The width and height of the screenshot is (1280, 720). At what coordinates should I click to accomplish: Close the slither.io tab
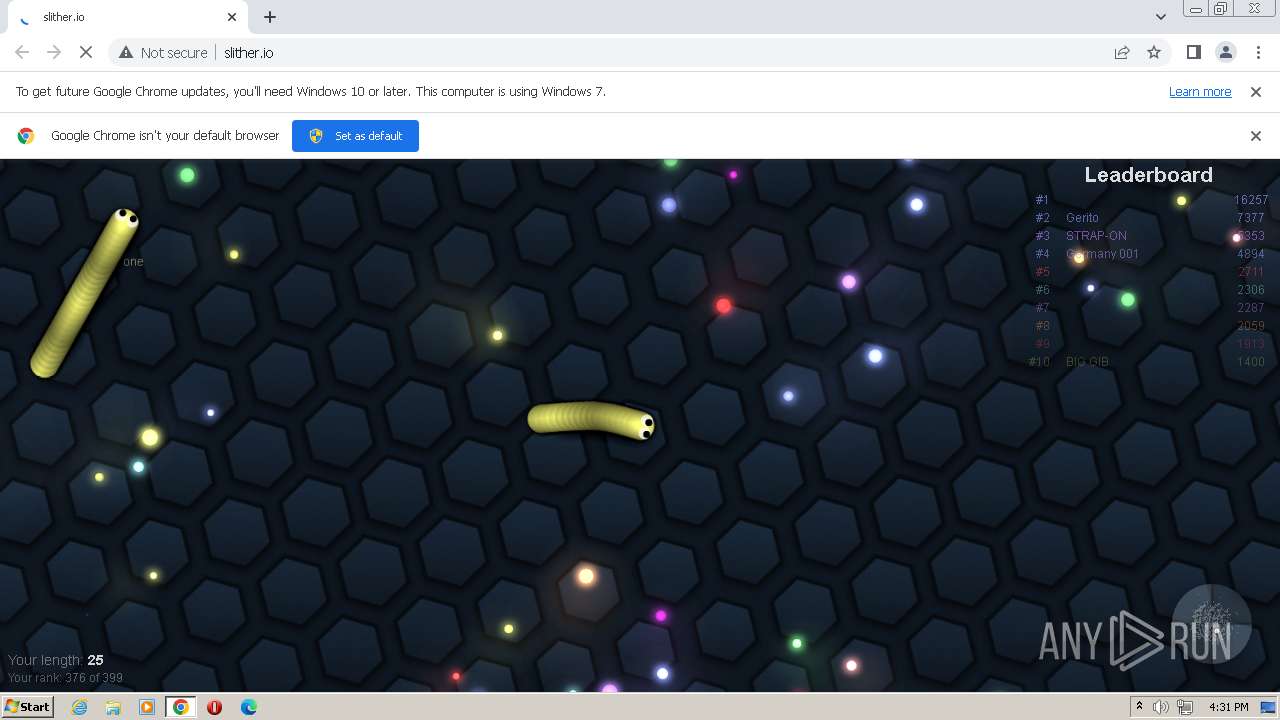[233, 17]
